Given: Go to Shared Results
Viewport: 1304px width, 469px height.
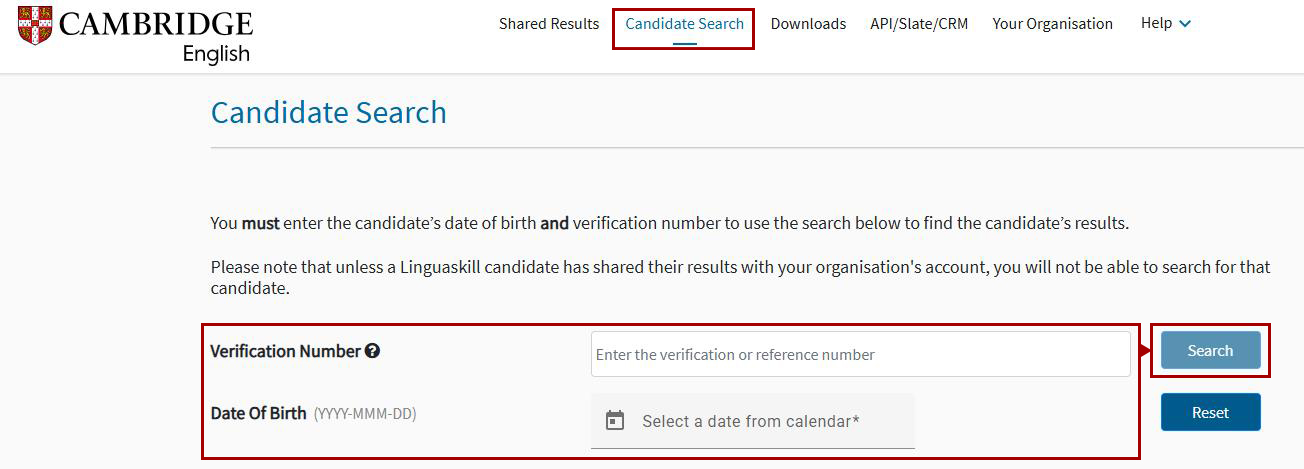Looking at the screenshot, I should [x=549, y=24].
